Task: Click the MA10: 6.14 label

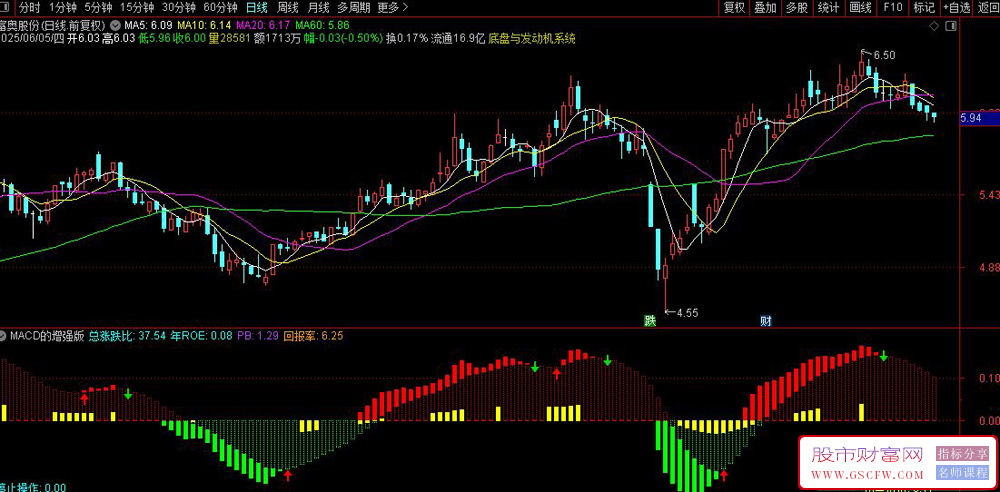Action: click(204, 26)
